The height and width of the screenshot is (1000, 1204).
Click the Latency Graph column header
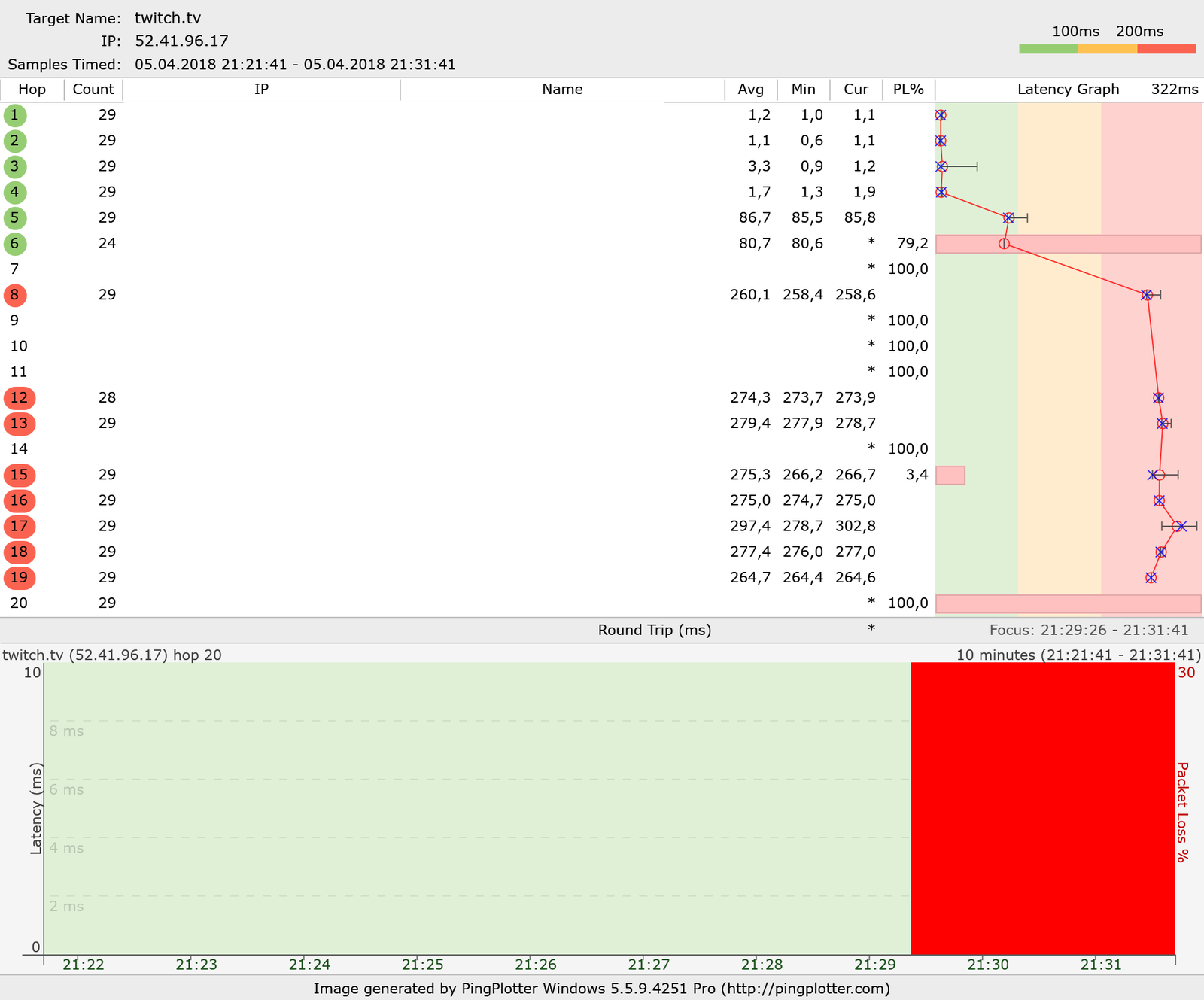1068,90
